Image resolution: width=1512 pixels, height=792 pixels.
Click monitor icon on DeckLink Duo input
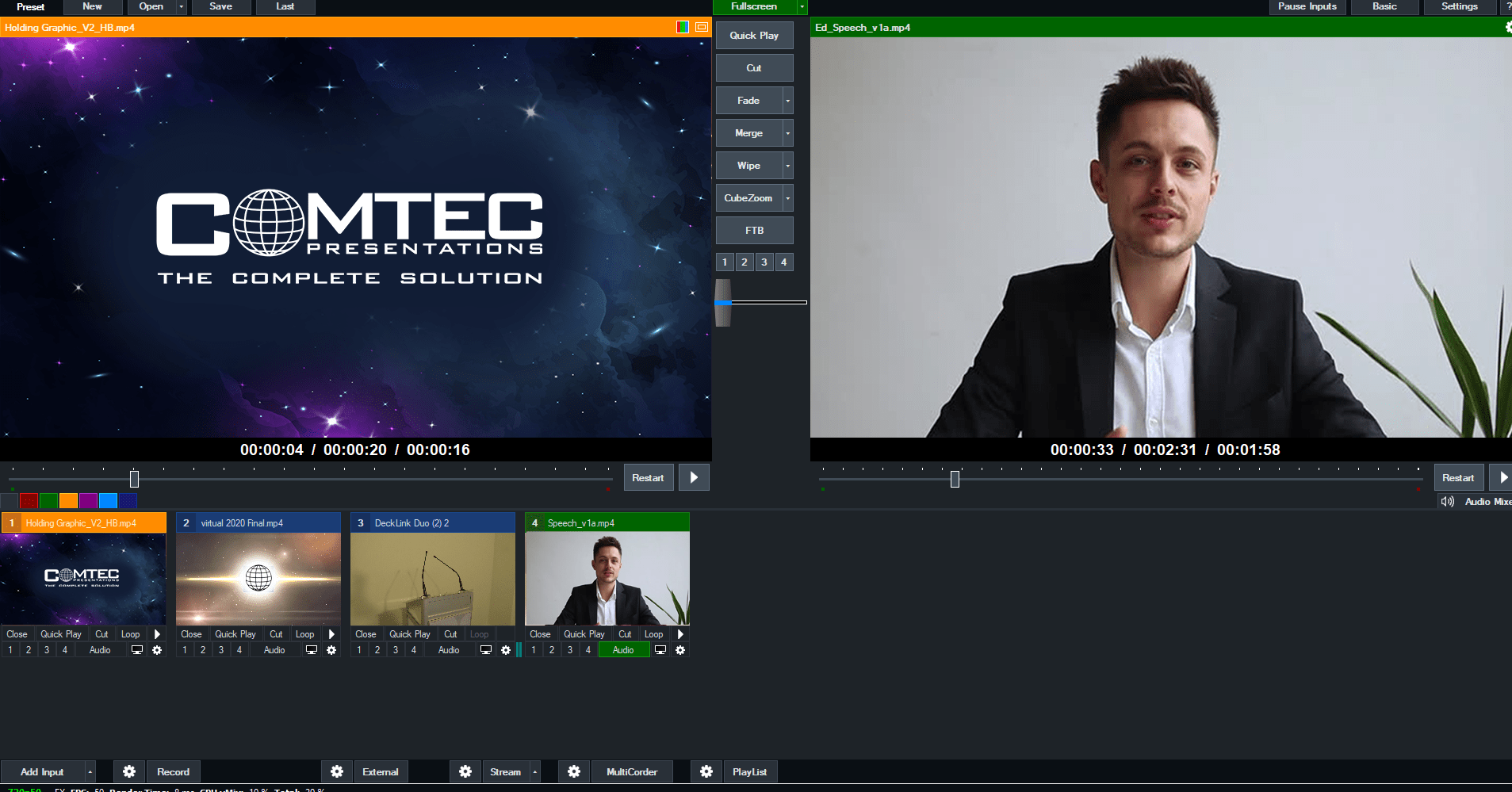[486, 650]
